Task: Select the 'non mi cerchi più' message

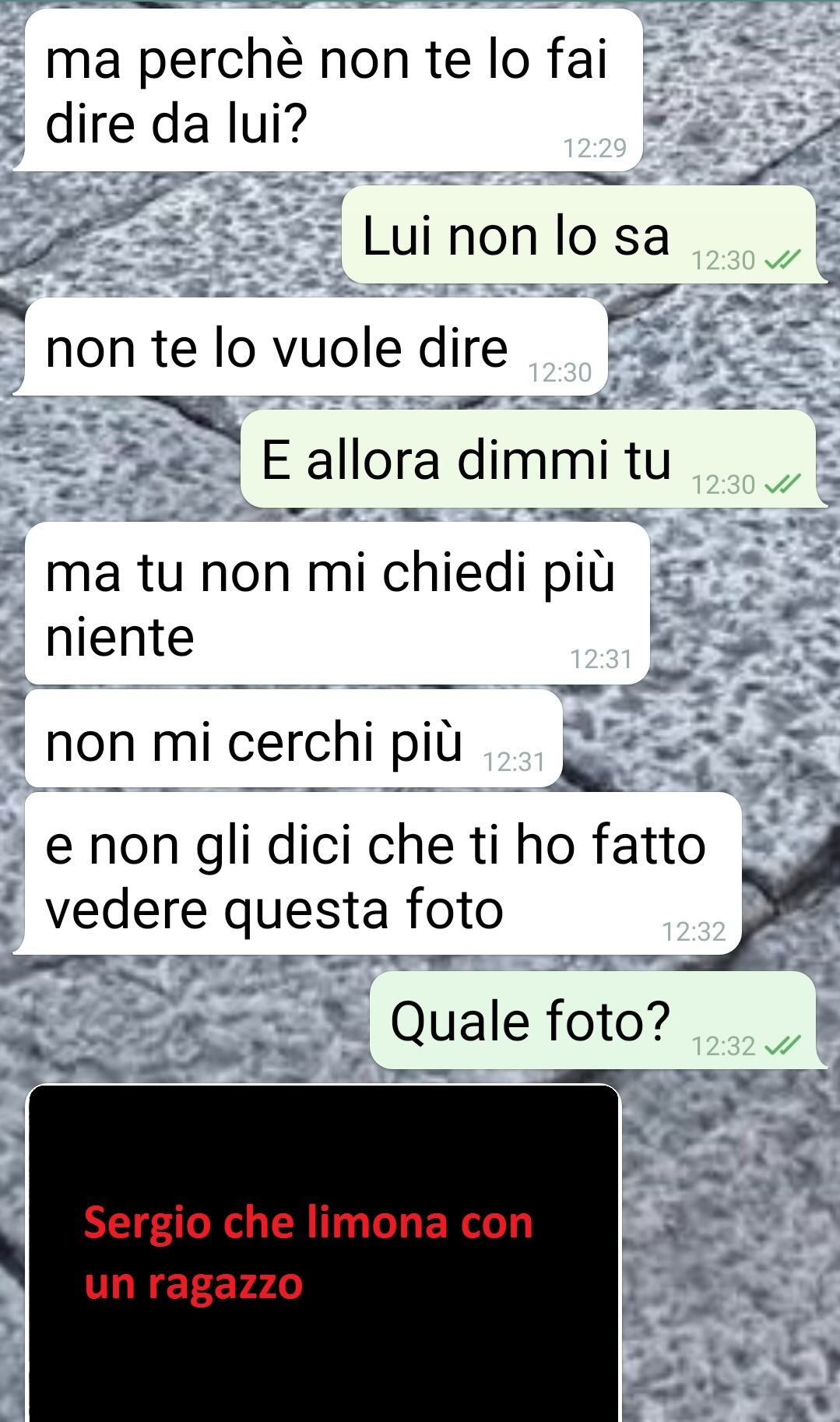Action: coord(293,738)
